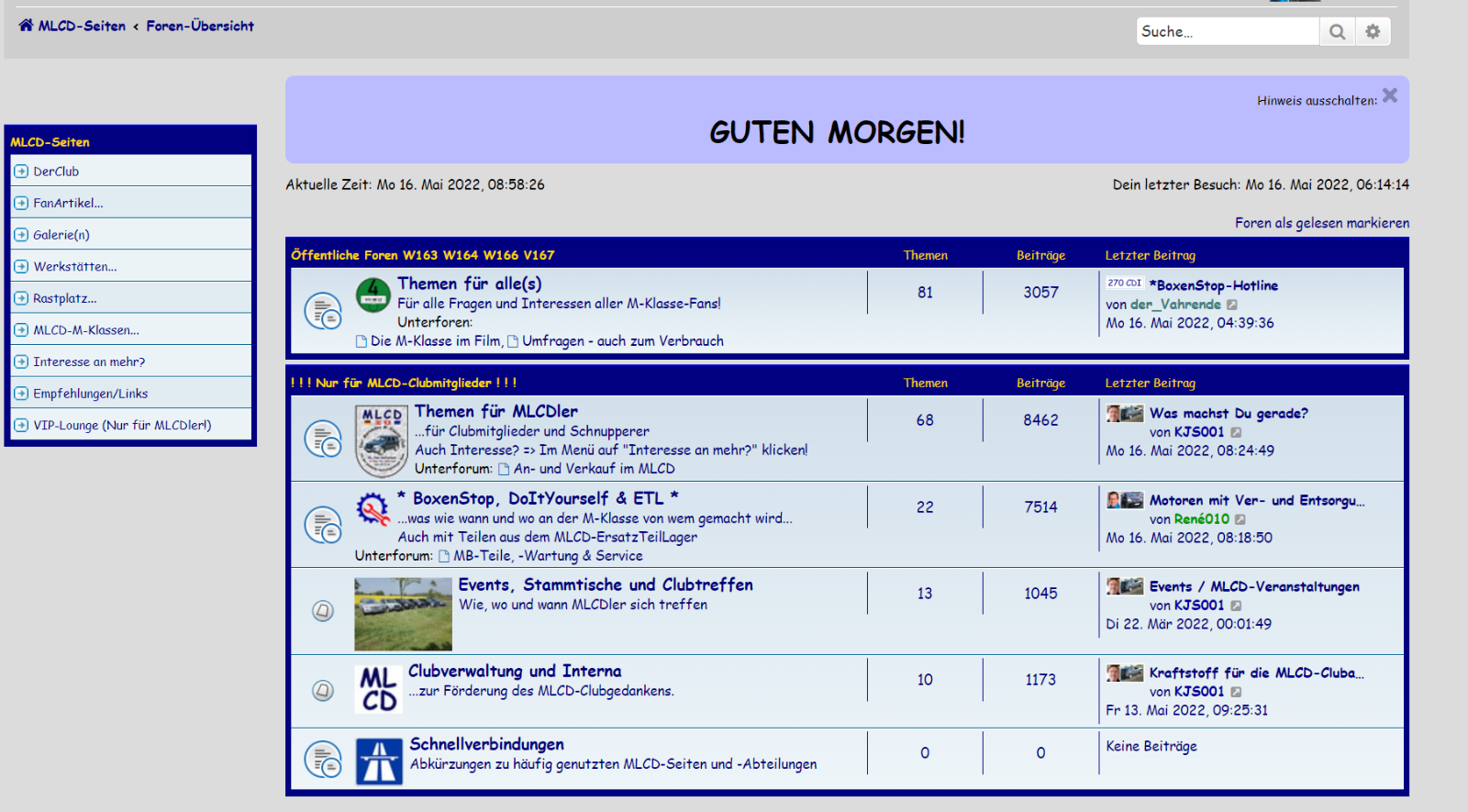Image resolution: width=1468 pixels, height=812 pixels.
Task: Click the green icon for Themen für alle(s)
Action: click(x=373, y=295)
